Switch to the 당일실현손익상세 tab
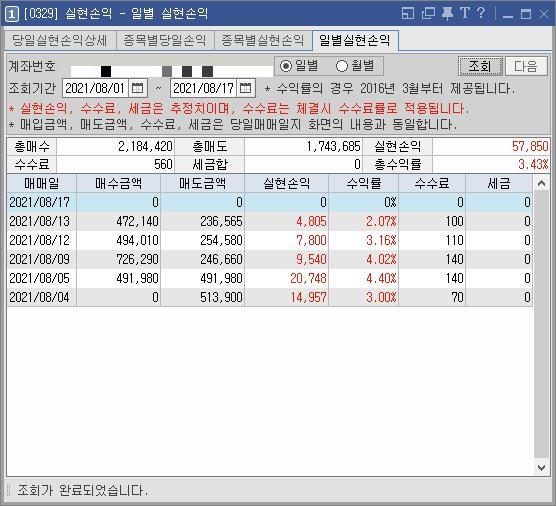This screenshot has height=506, width=556. 60,40
